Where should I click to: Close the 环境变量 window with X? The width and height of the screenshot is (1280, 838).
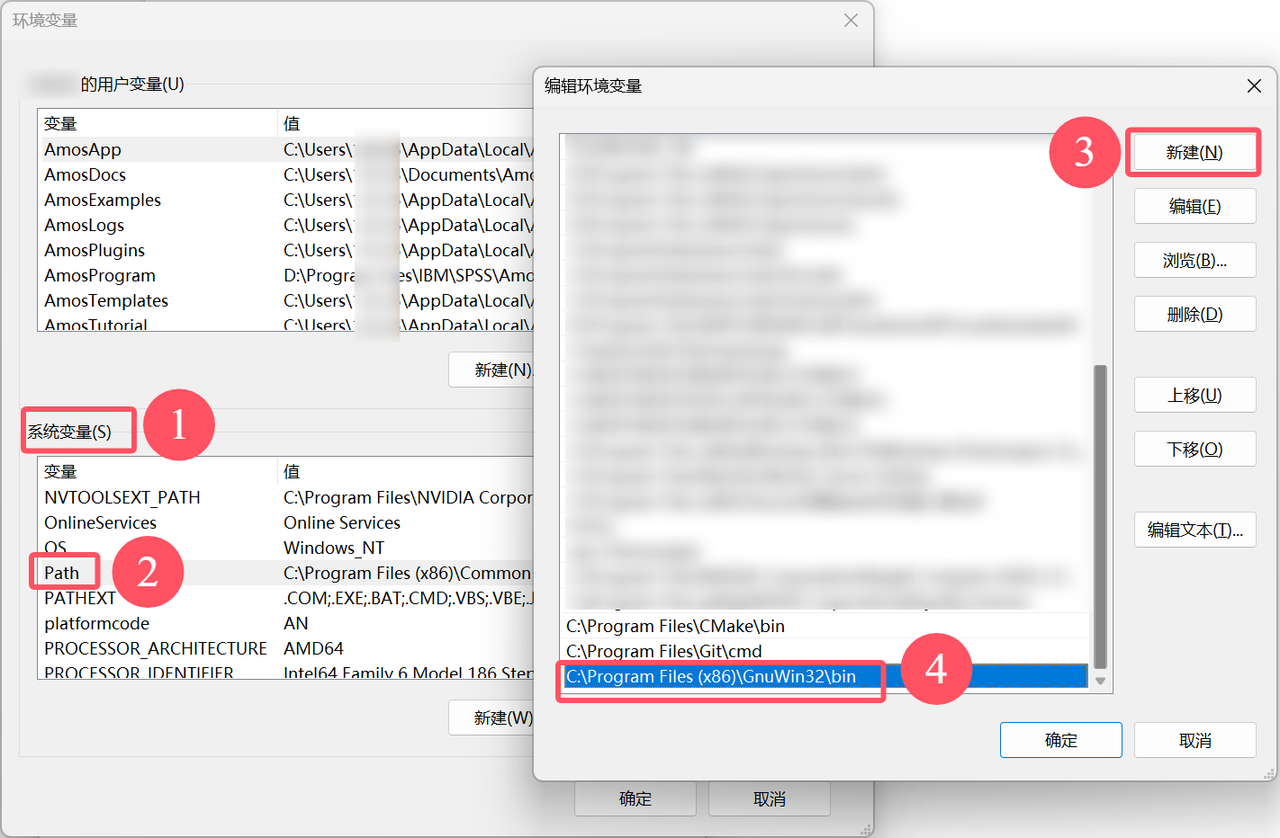[851, 20]
